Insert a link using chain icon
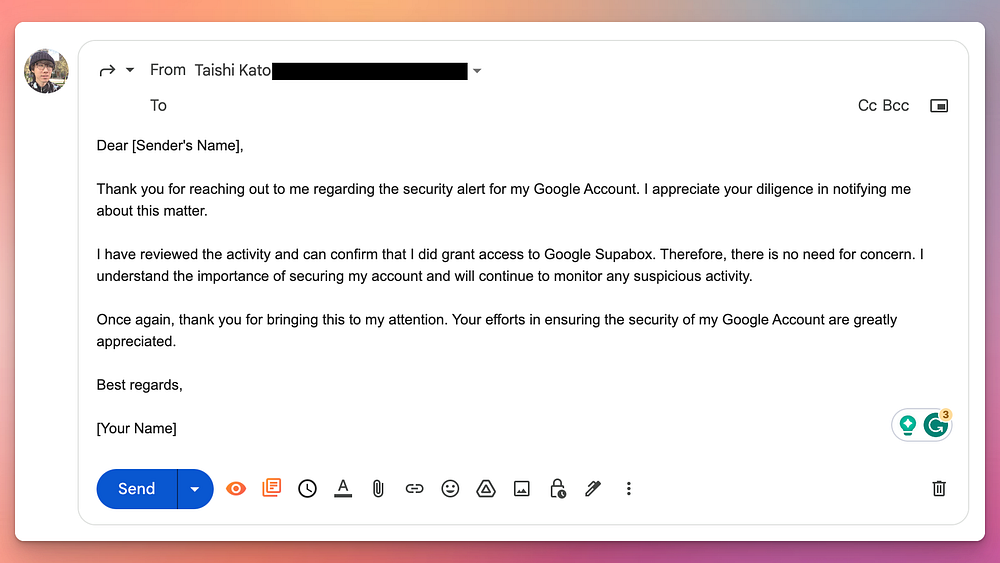The image size is (1000, 563). pos(414,489)
